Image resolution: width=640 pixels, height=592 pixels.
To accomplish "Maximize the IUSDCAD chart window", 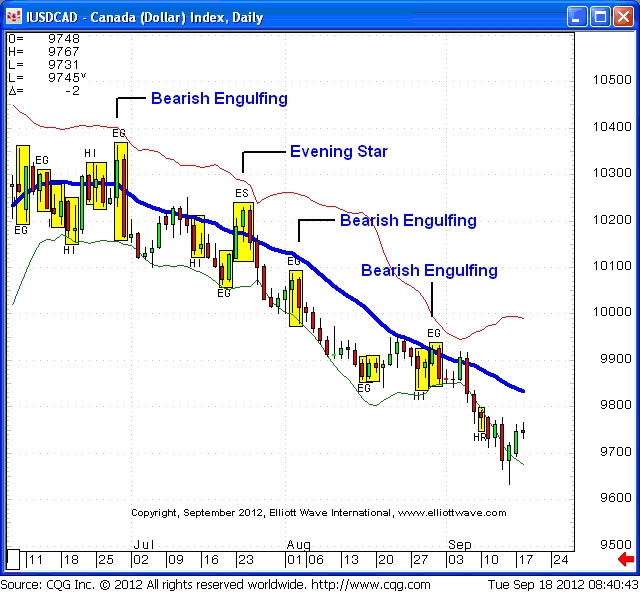I will pos(600,16).
